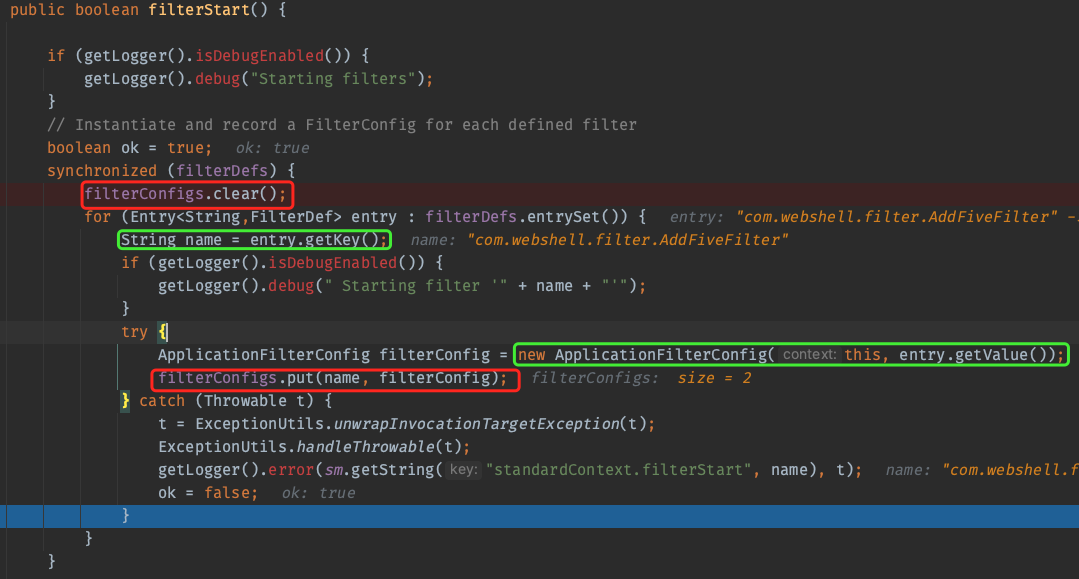The image size is (1079, 579).
Task: Click the red-boxed filterConfigs.put call
Action: point(335,378)
